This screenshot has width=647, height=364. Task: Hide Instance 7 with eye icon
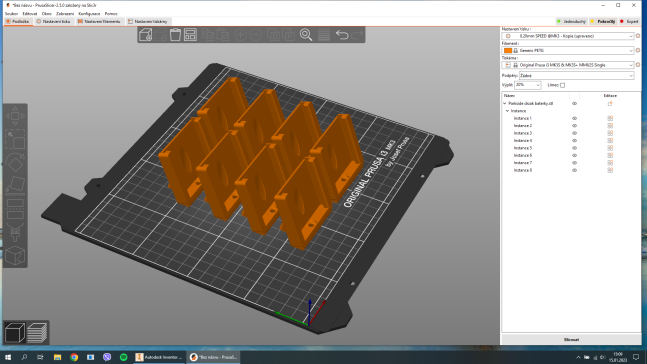point(574,163)
